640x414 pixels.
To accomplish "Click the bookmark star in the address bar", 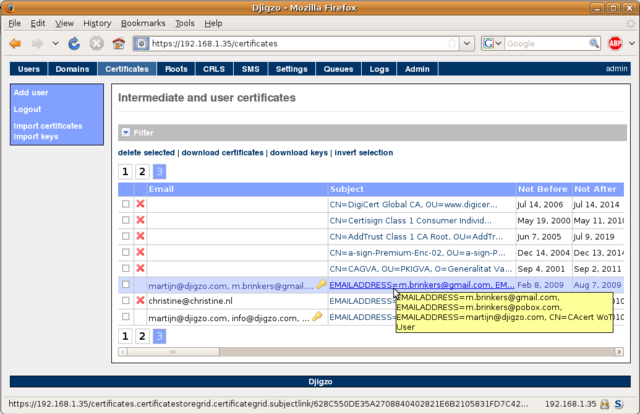I will (x=453, y=44).
